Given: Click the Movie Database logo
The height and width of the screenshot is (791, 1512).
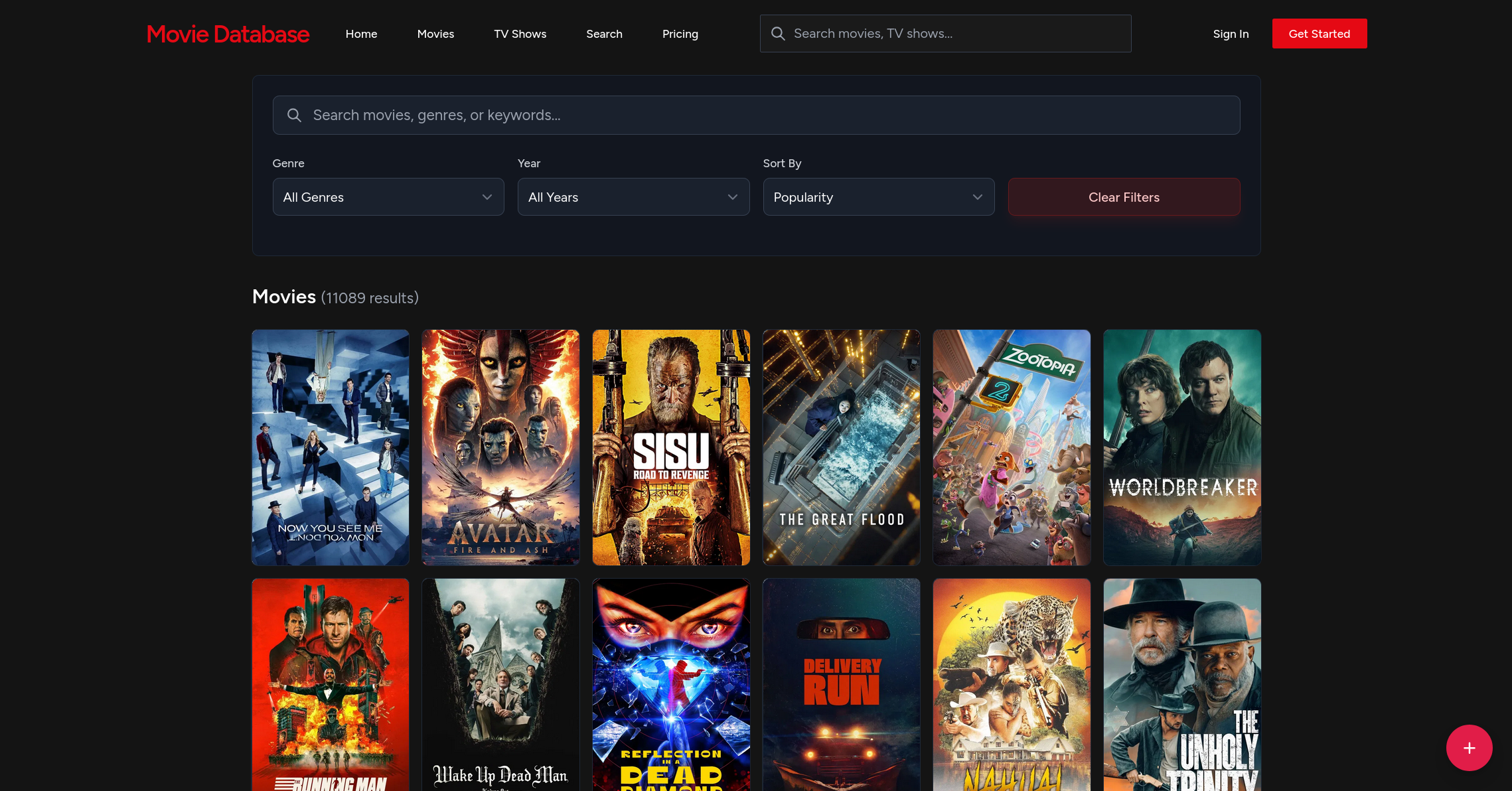Looking at the screenshot, I should (228, 33).
